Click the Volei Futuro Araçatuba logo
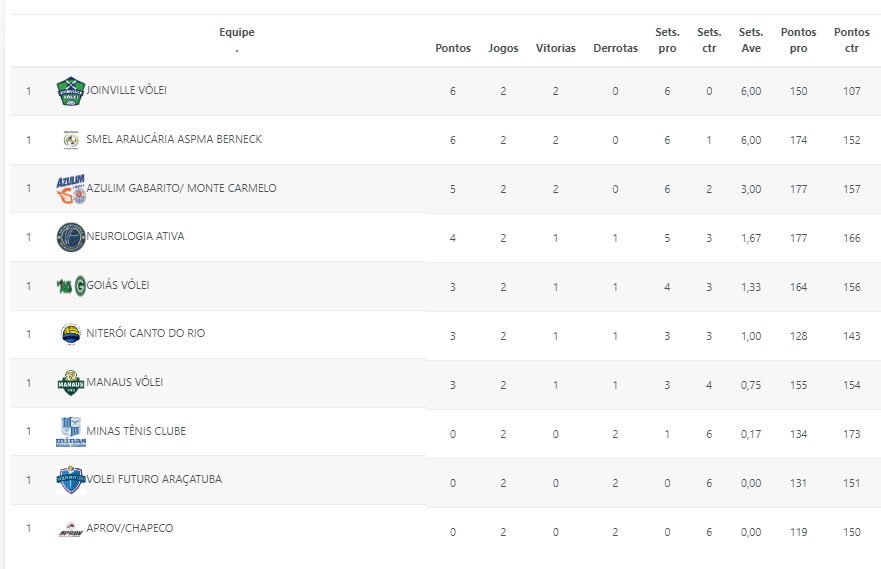Viewport: 881px width, 569px height. click(71, 480)
